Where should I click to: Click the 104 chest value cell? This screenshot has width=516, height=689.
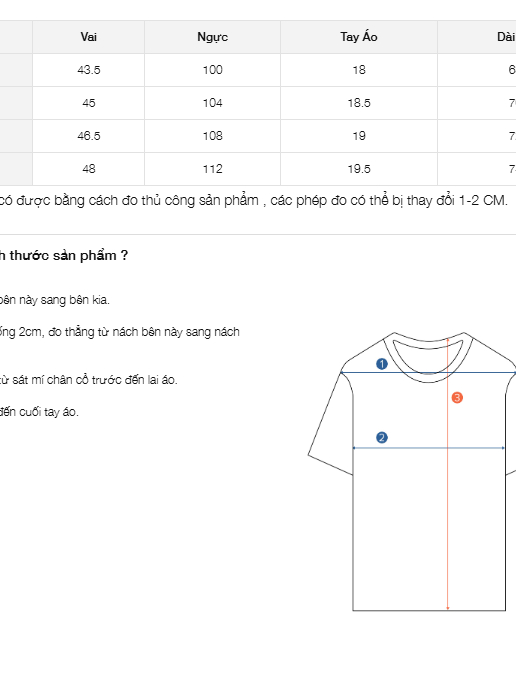coord(212,103)
